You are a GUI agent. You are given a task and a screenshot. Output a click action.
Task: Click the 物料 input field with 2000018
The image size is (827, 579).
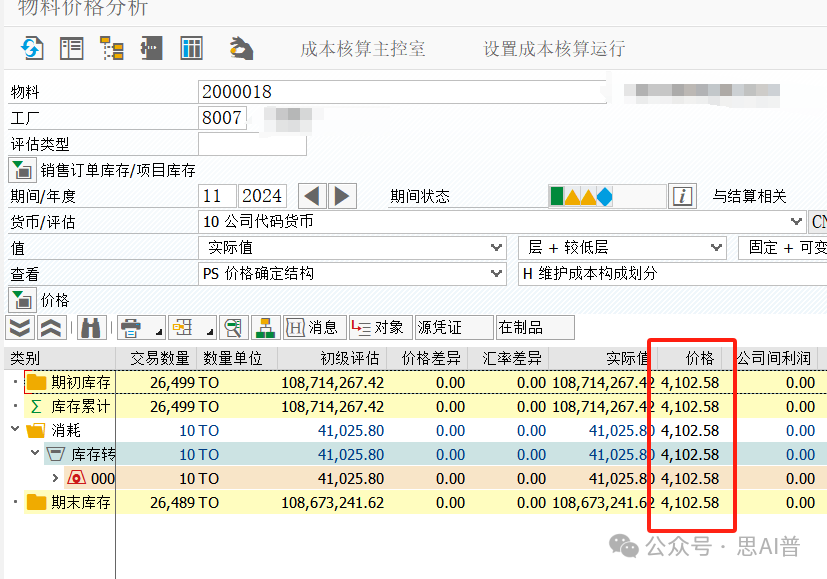400,92
